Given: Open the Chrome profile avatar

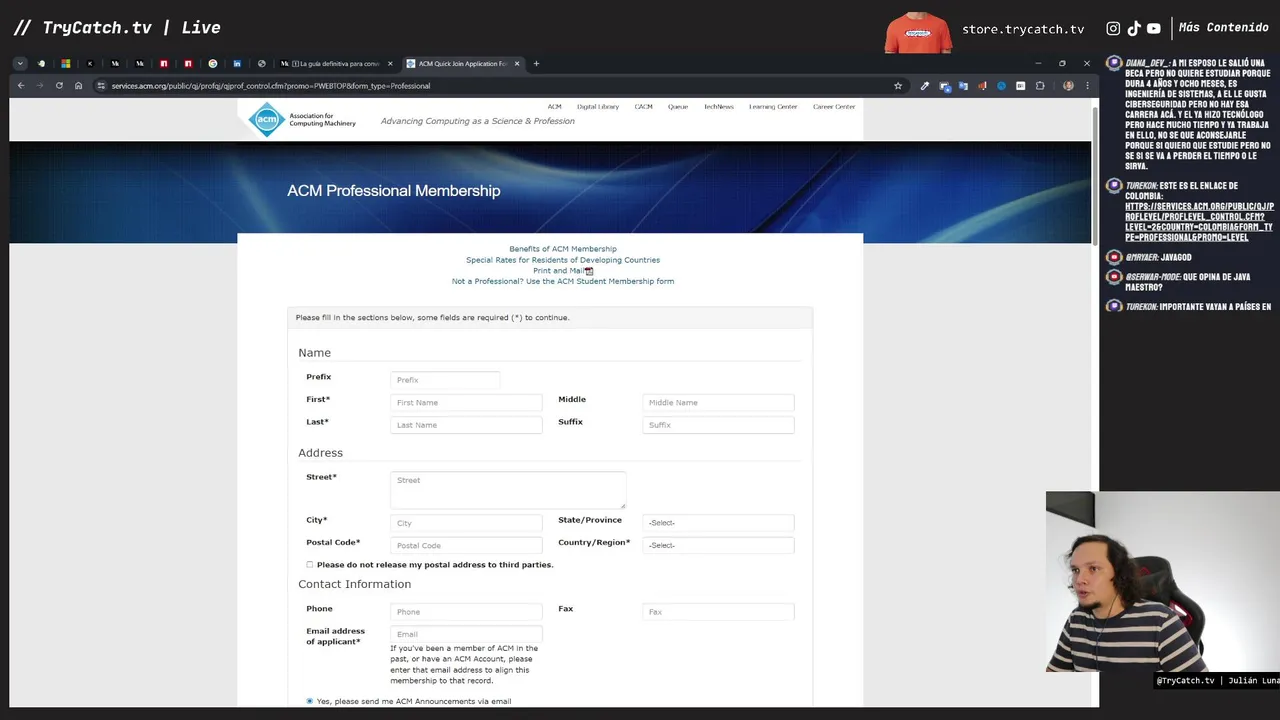Looking at the screenshot, I should pyautogui.click(x=1068, y=86).
